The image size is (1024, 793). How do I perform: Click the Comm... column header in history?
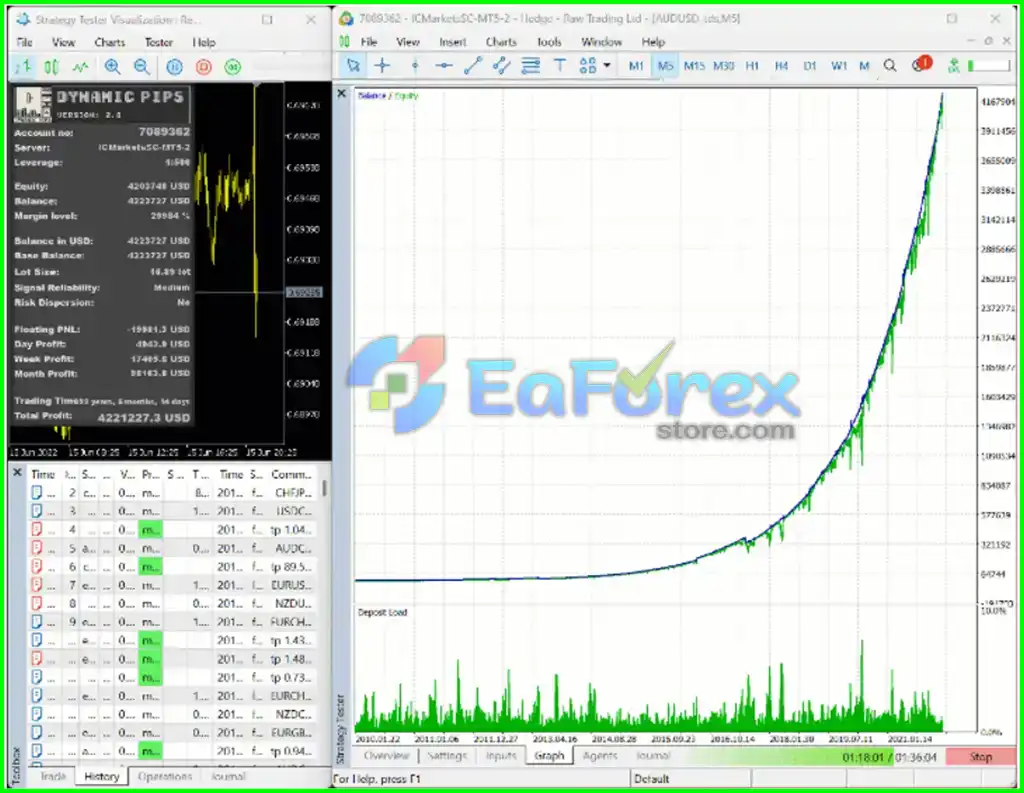291,474
